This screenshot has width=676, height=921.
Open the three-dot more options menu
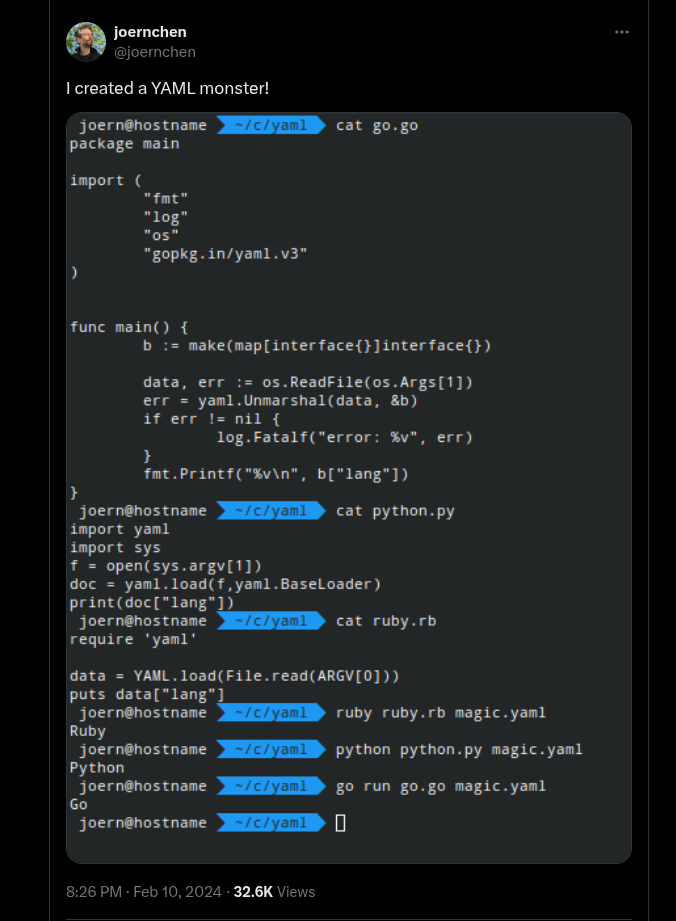click(621, 32)
